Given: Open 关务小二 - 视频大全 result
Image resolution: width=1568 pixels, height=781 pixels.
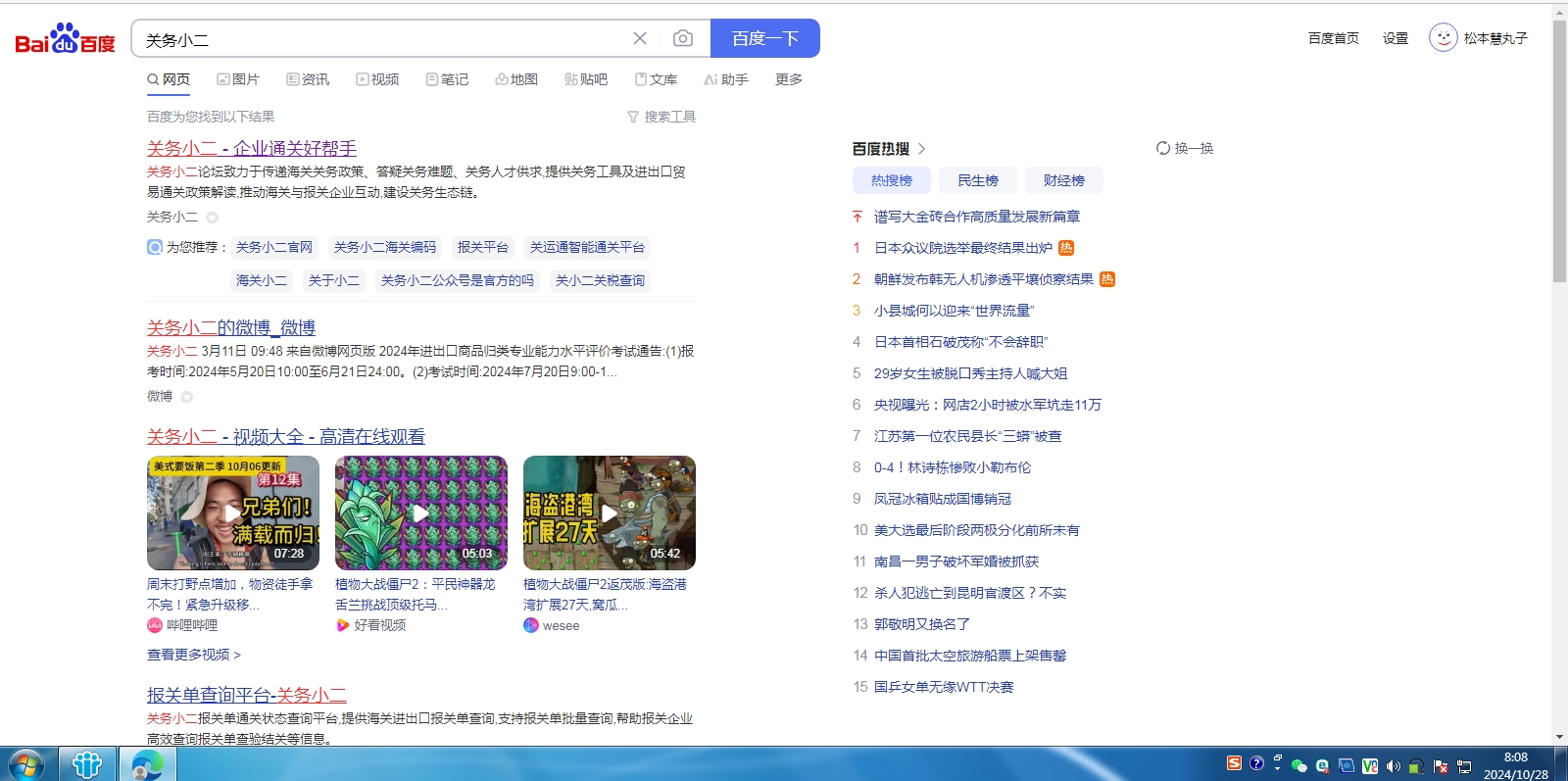Looking at the screenshot, I should click(x=286, y=436).
